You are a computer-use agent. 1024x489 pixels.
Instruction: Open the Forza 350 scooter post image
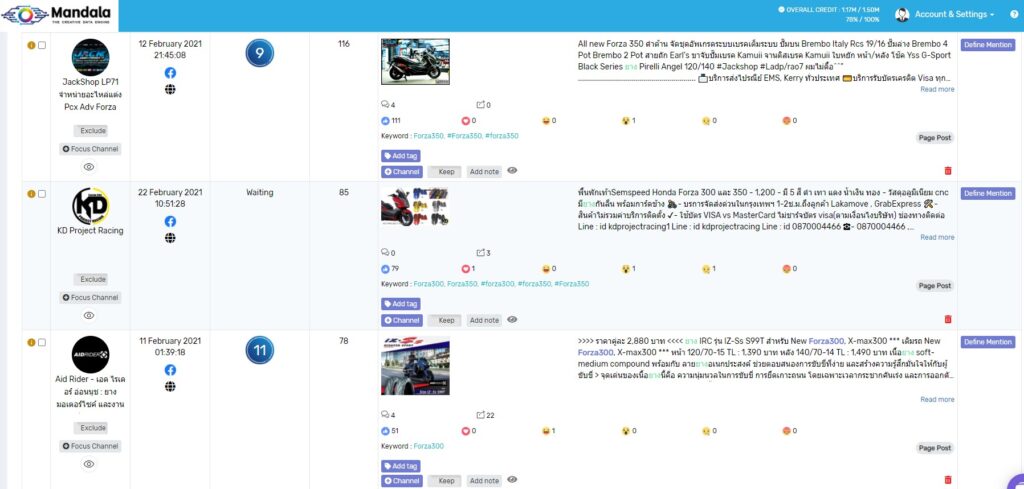click(x=415, y=61)
